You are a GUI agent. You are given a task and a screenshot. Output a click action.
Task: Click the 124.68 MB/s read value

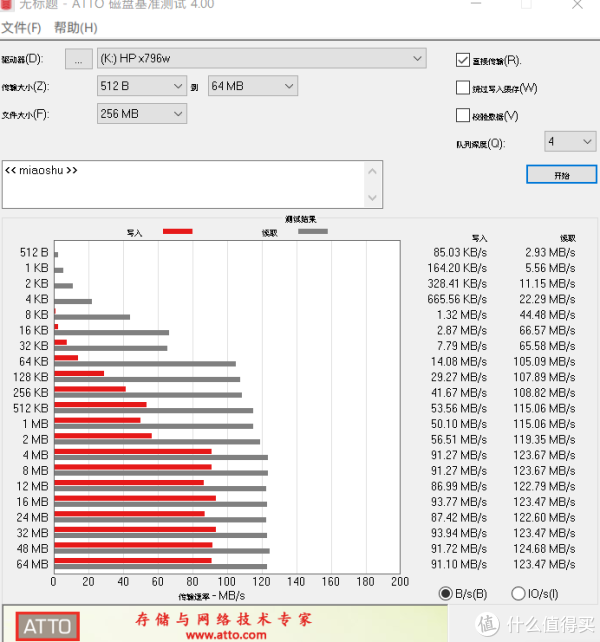coord(544,549)
